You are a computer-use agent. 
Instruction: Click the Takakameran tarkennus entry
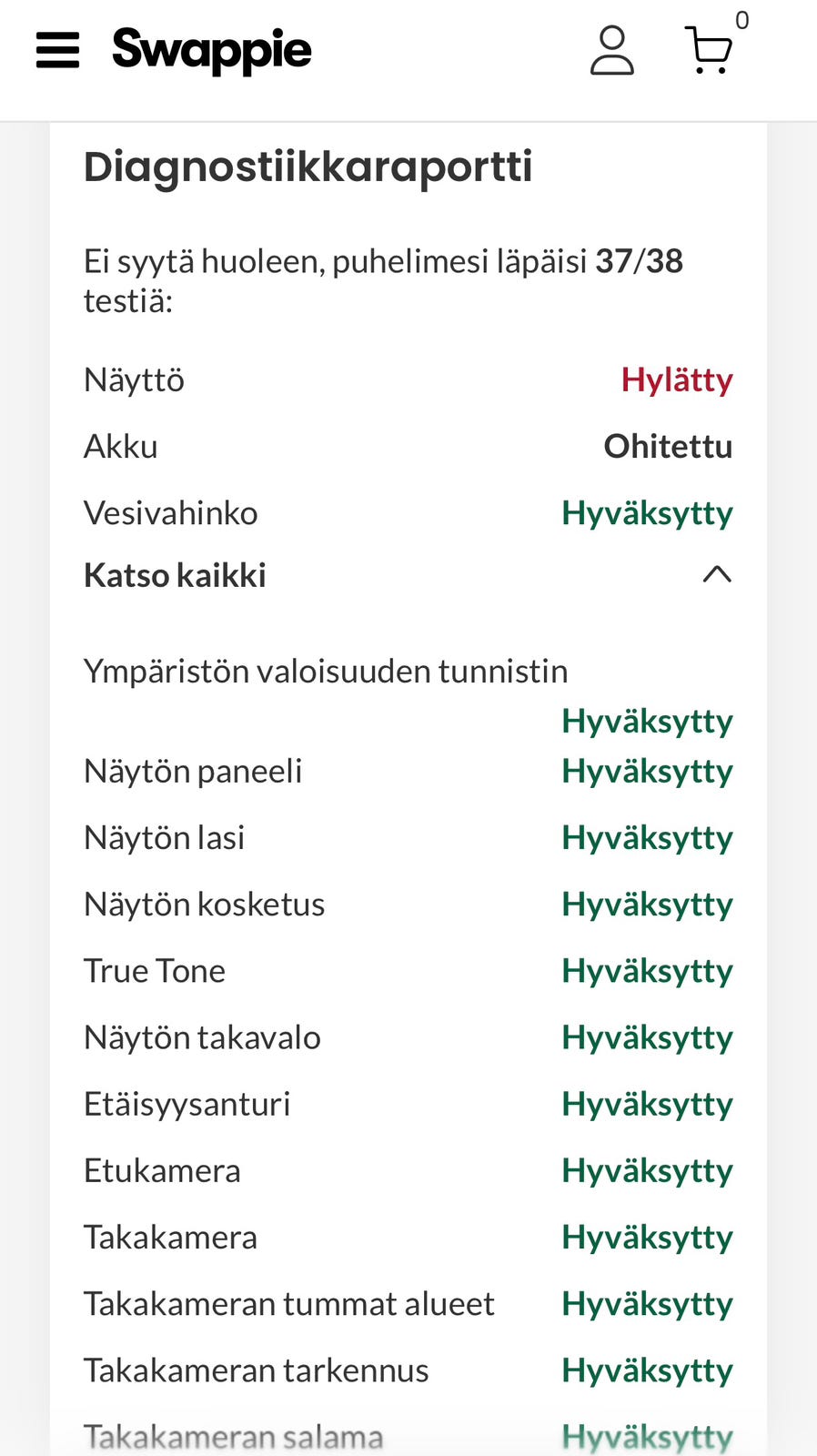[256, 1370]
